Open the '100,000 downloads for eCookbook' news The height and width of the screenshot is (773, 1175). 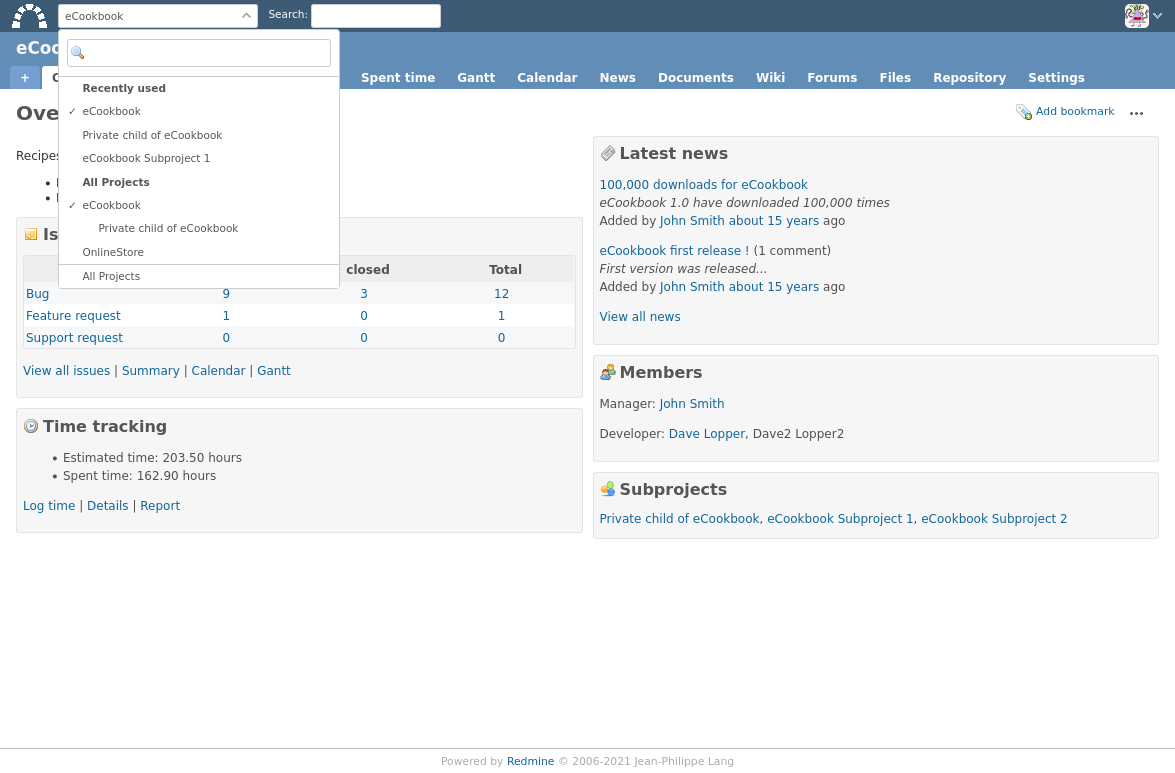(x=704, y=185)
